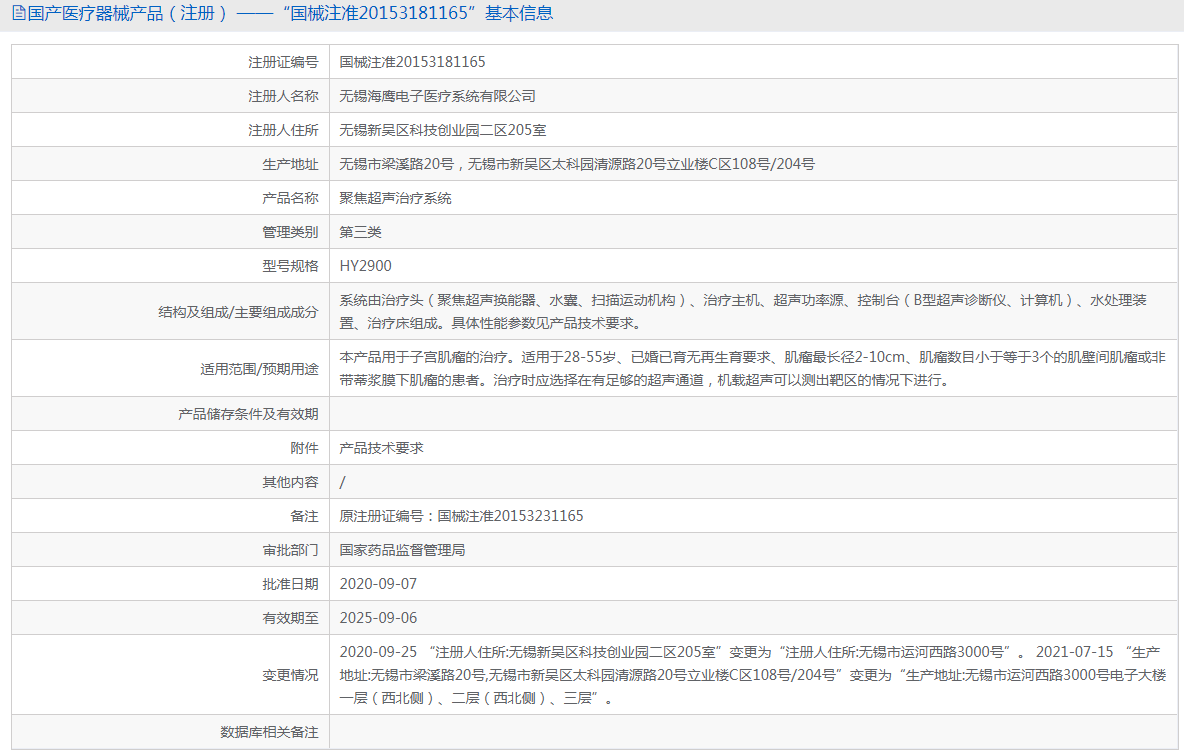Select company name 无锡海鹰电子医疗系统有限公司
Screen dimensions: 1184x756
coord(437,96)
